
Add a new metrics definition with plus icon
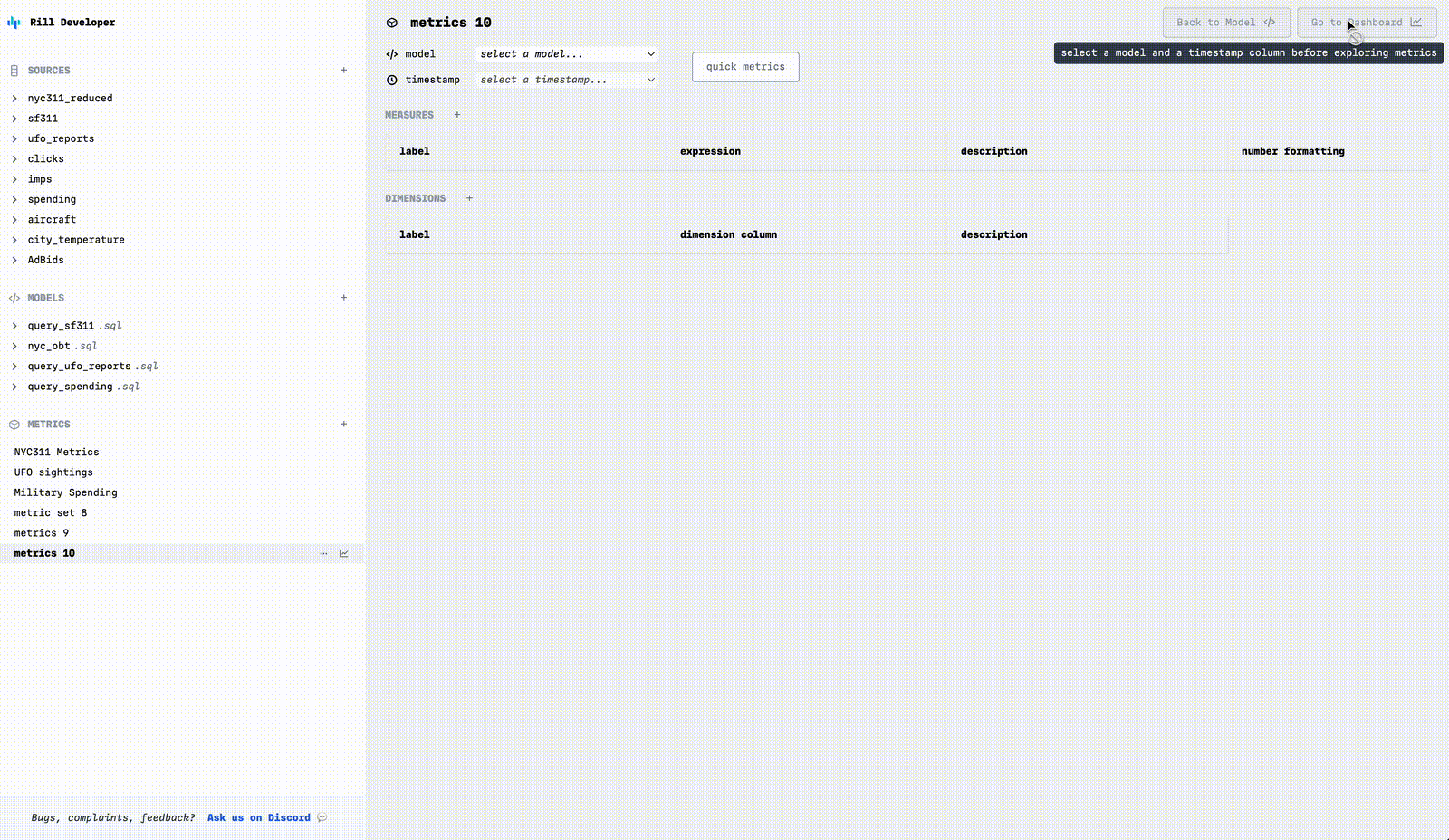[x=344, y=425]
